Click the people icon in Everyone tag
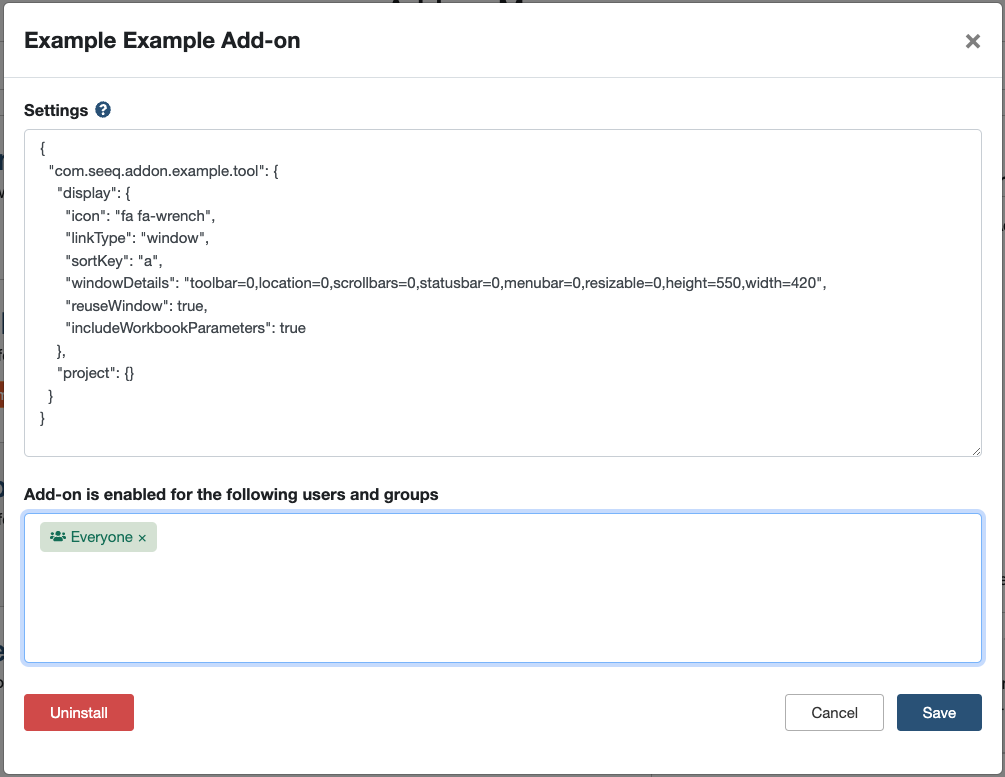The image size is (1005, 777). (x=58, y=537)
